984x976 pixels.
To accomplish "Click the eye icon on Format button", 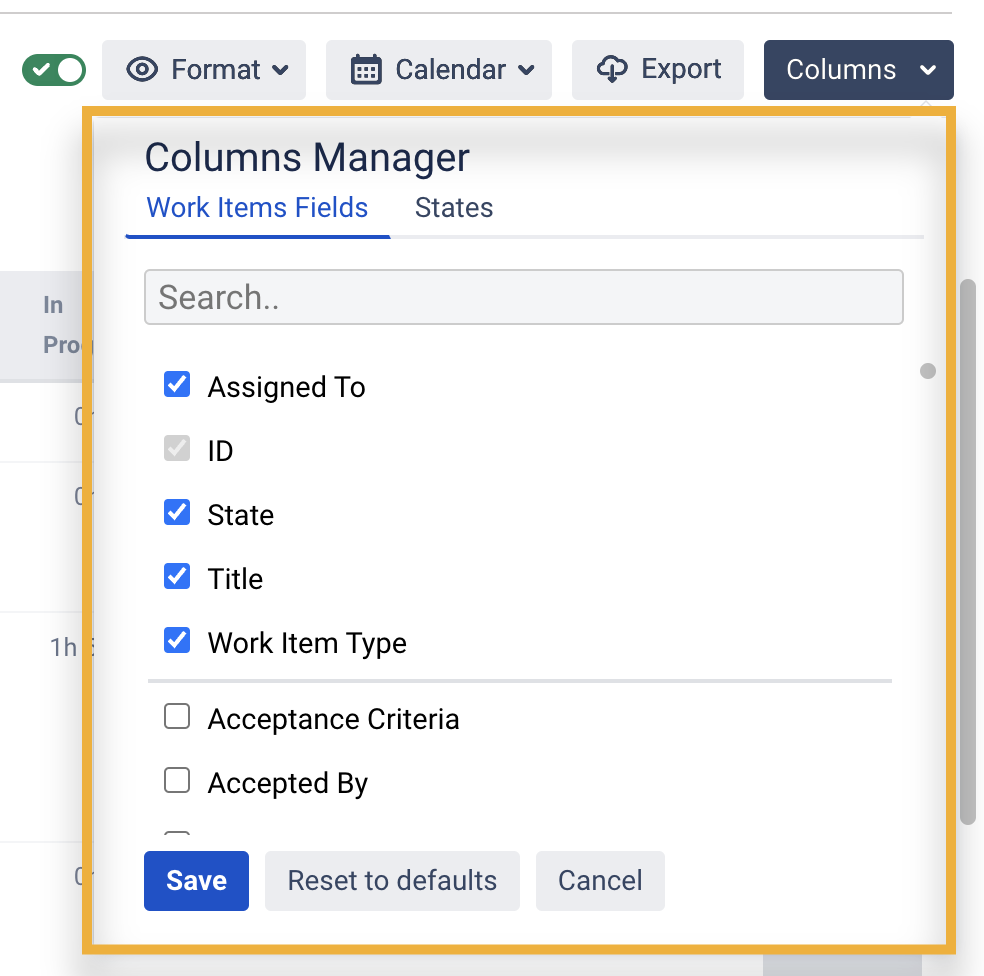I will tap(144, 70).
